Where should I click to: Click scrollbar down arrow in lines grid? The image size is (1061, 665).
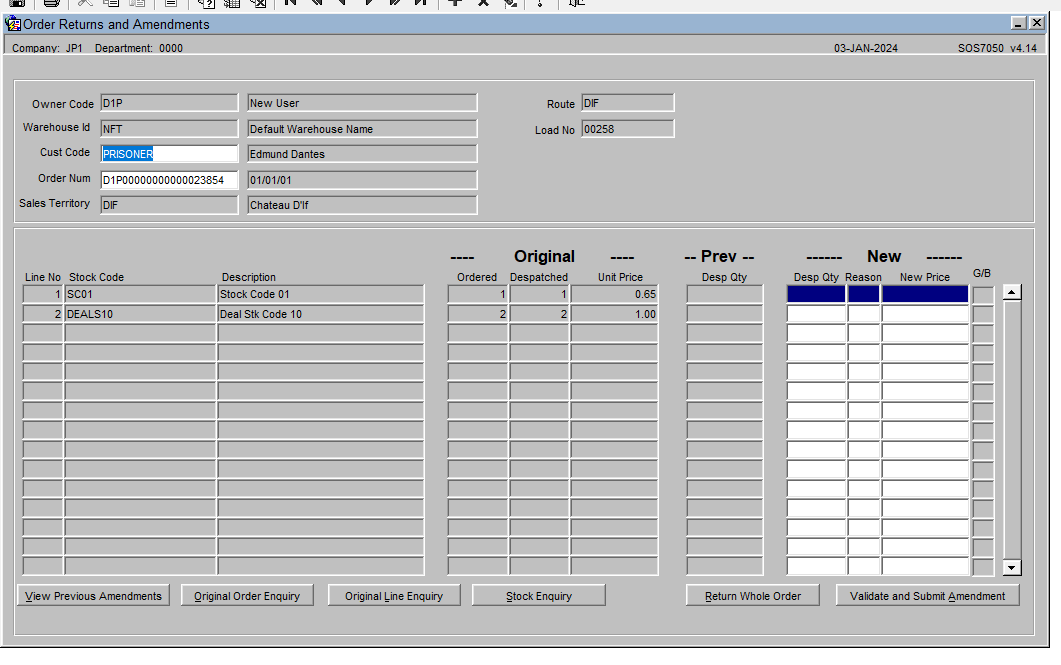point(1012,568)
